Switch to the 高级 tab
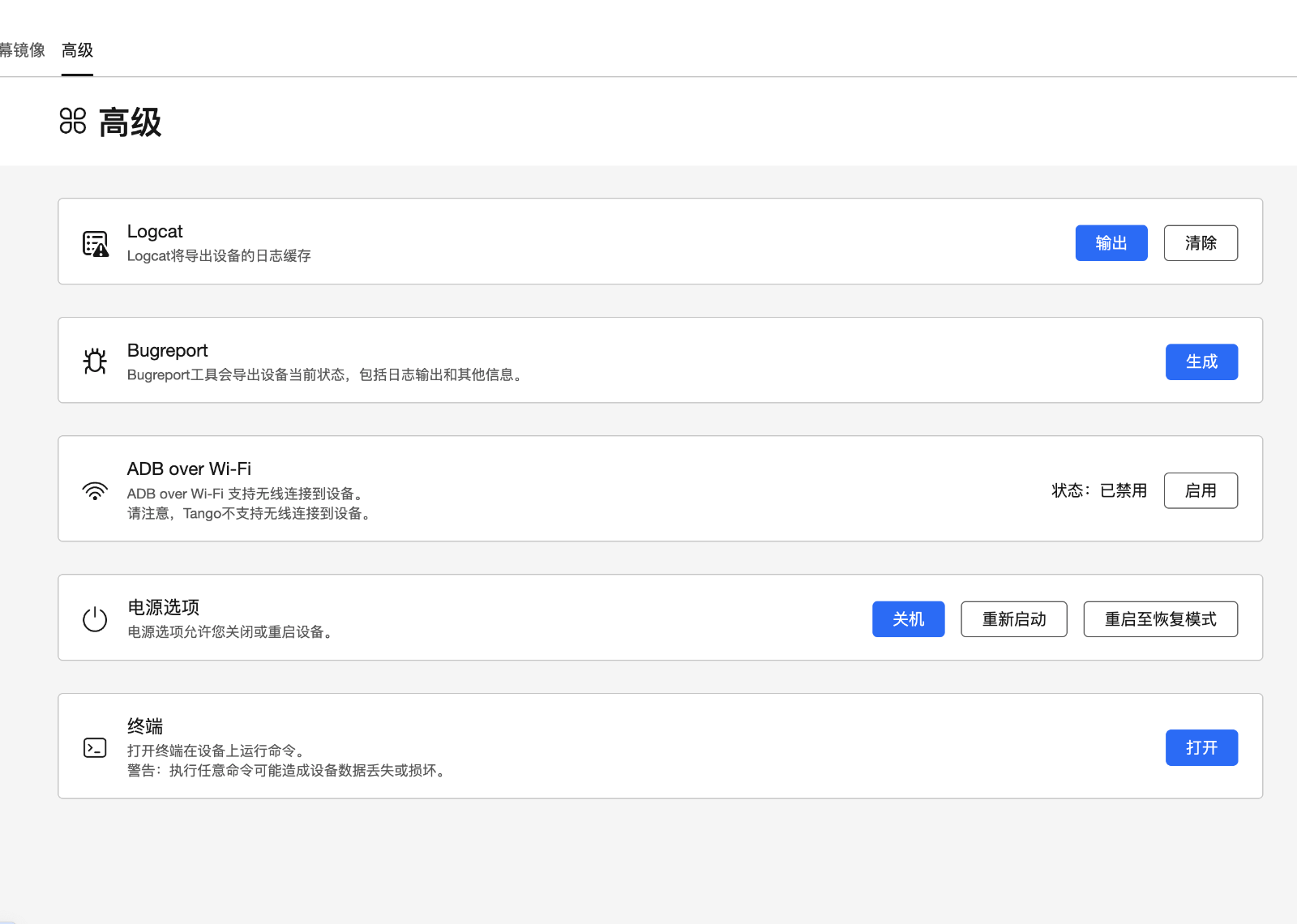Image resolution: width=1297 pixels, height=924 pixels. pyautogui.click(x=77, y=50)
